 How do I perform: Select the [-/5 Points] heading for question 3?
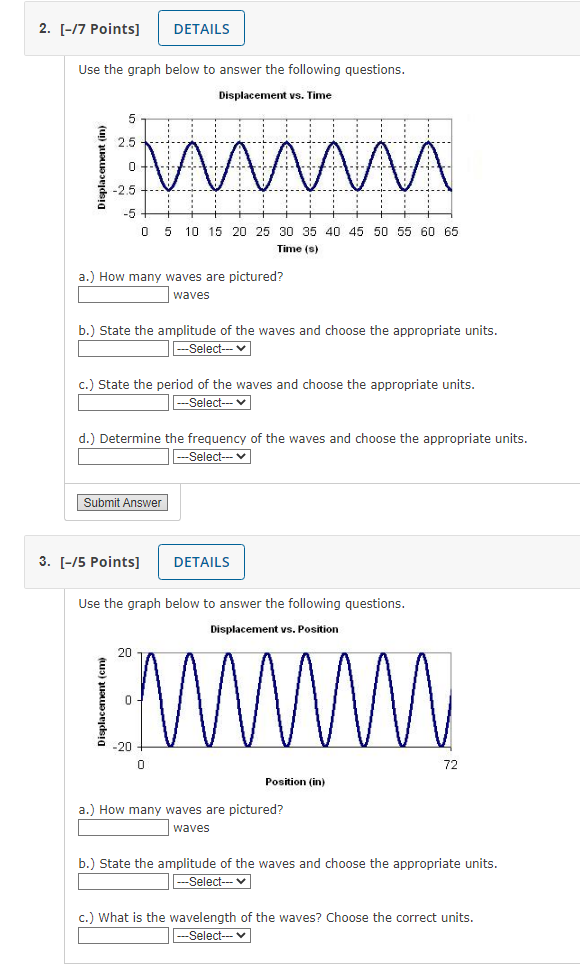(x=98, y=562)
